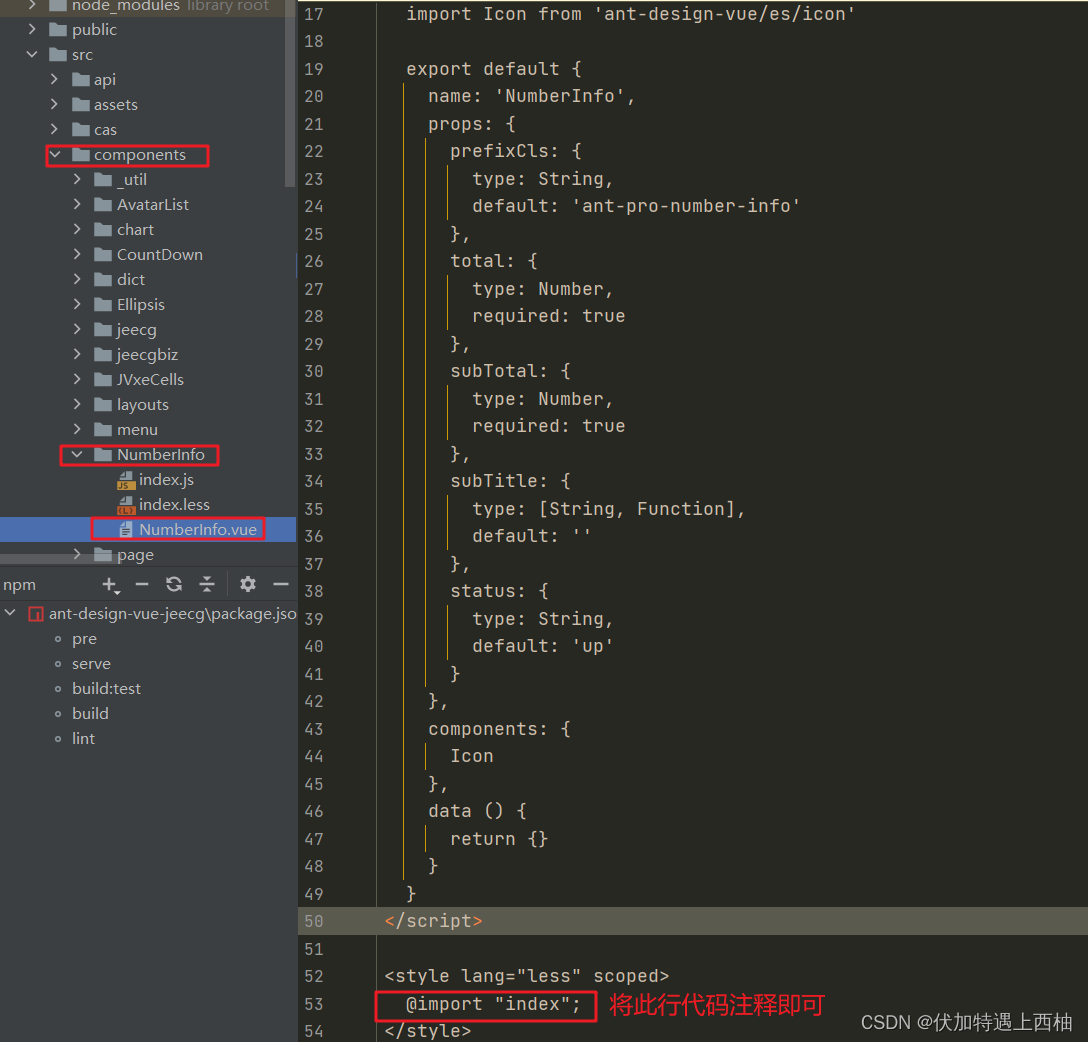
Task: Expand the AvatarList folder
Action: click(77, 204)
